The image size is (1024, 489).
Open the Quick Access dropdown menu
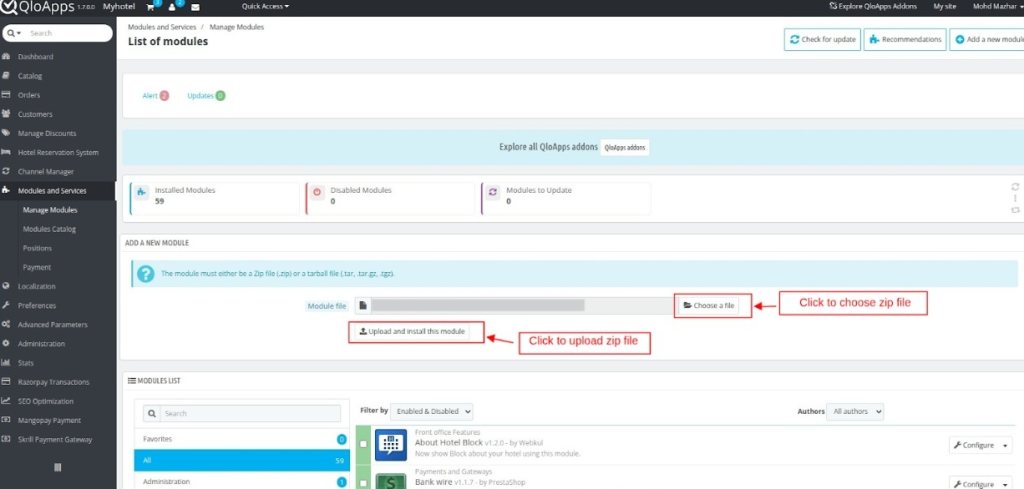(265, 6)
